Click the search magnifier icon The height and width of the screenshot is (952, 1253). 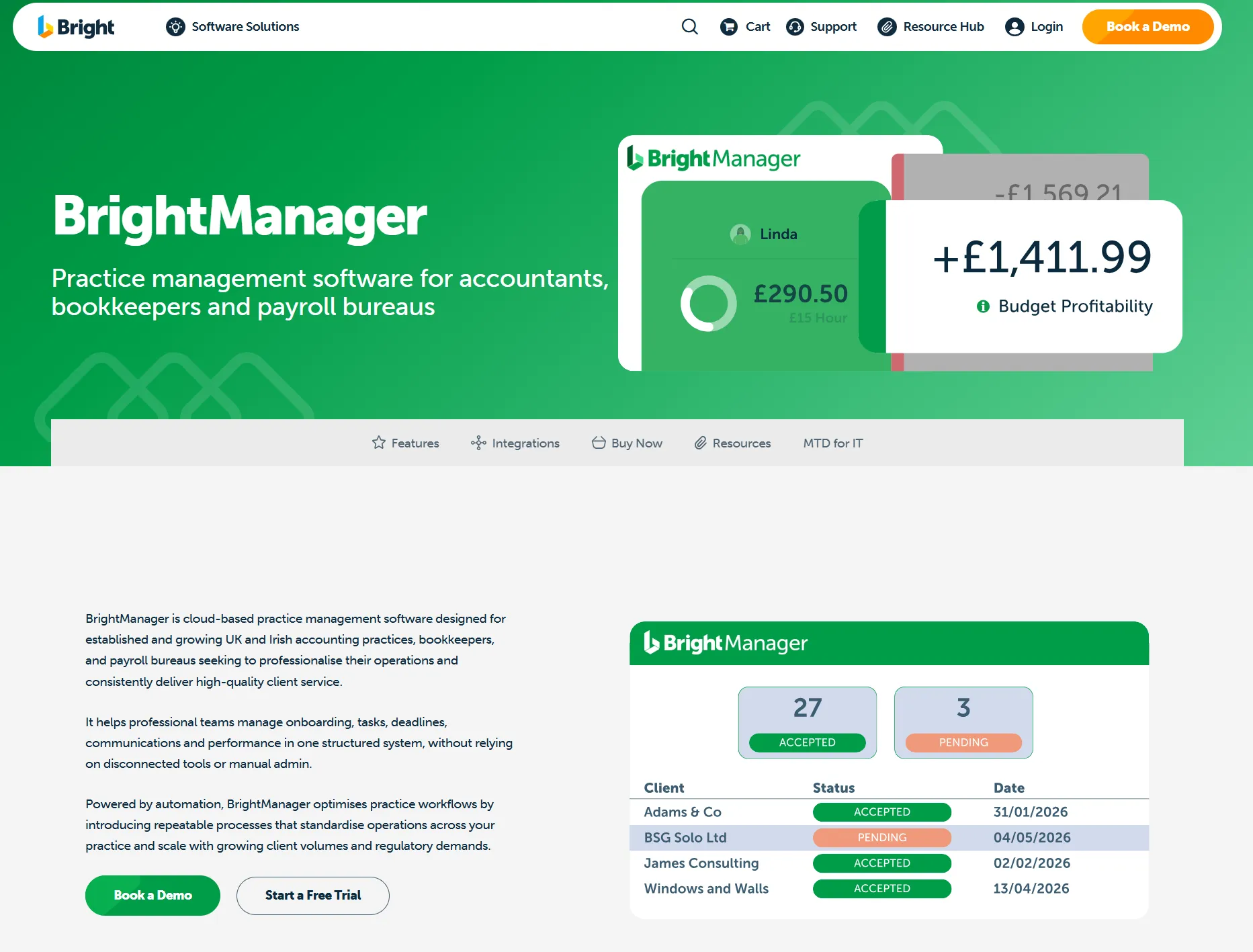click(689, 27)
